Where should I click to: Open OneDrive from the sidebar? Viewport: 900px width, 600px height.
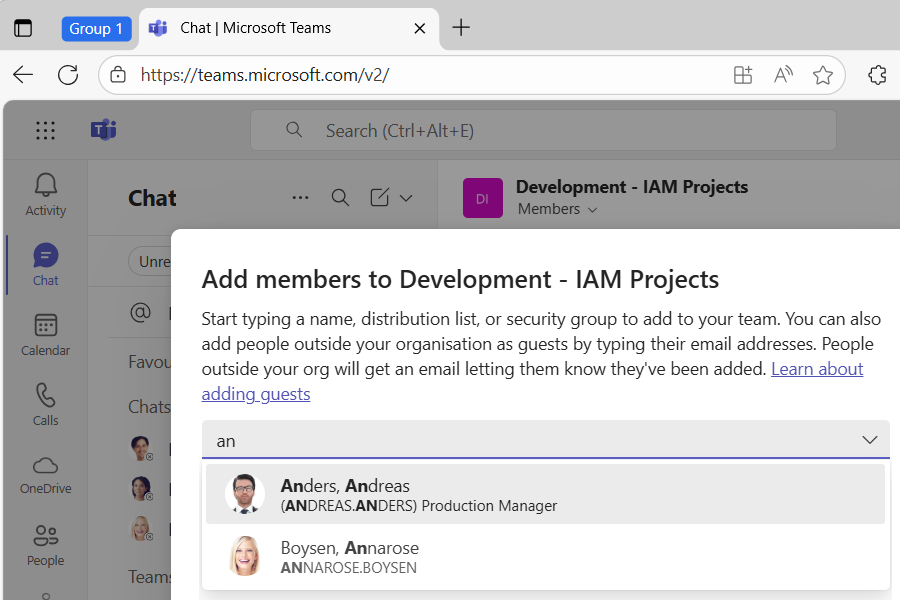(x=45, y=473)
